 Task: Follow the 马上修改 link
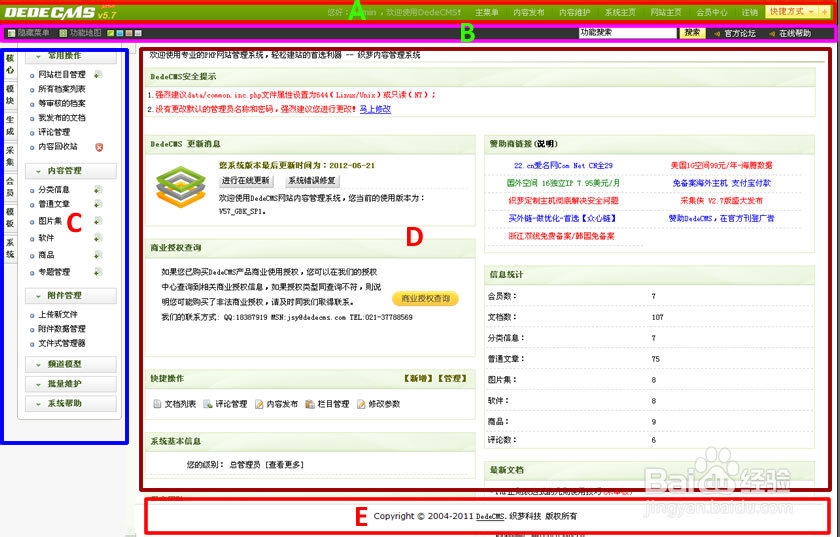click(x=375, y=109)
